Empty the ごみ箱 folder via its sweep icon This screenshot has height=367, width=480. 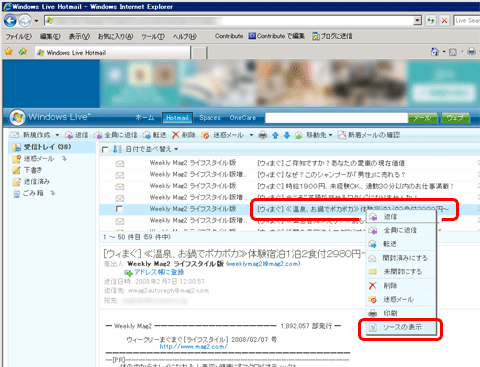click(x=53, y=193)
